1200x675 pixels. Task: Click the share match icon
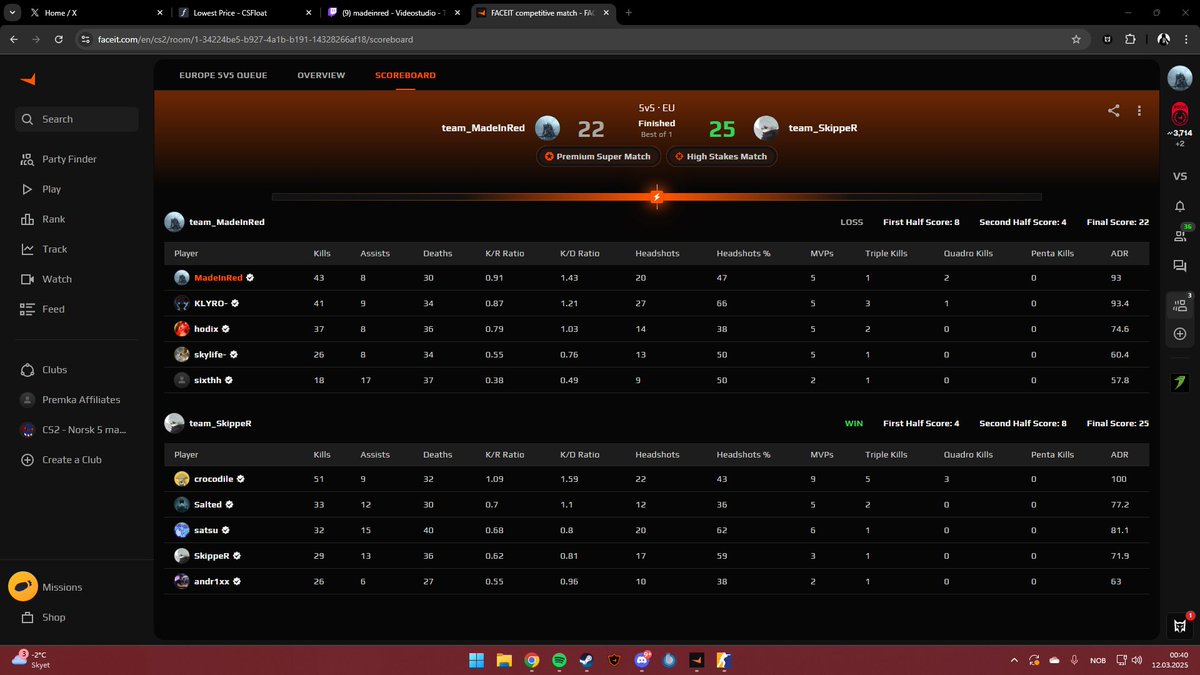pos(1113,111)
